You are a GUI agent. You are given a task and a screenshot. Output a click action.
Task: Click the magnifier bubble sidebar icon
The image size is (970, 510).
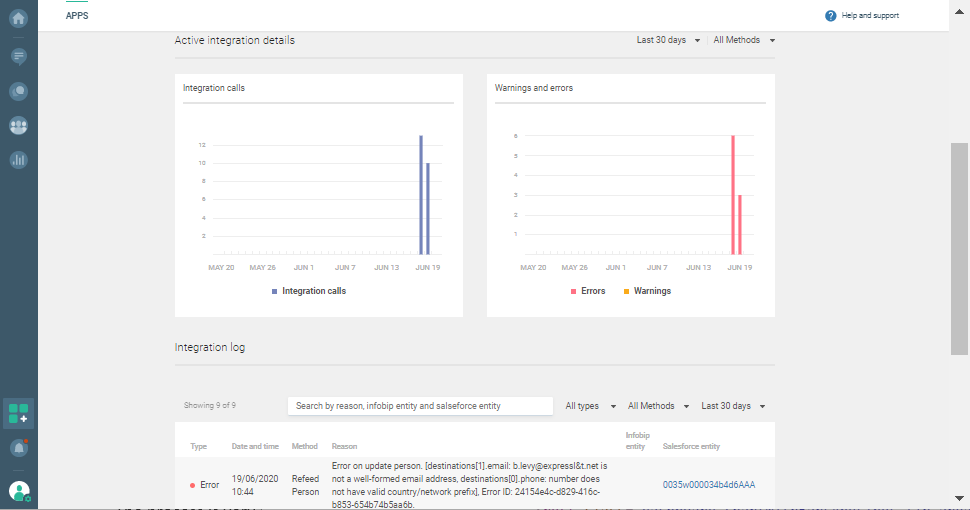pos(18,91)
